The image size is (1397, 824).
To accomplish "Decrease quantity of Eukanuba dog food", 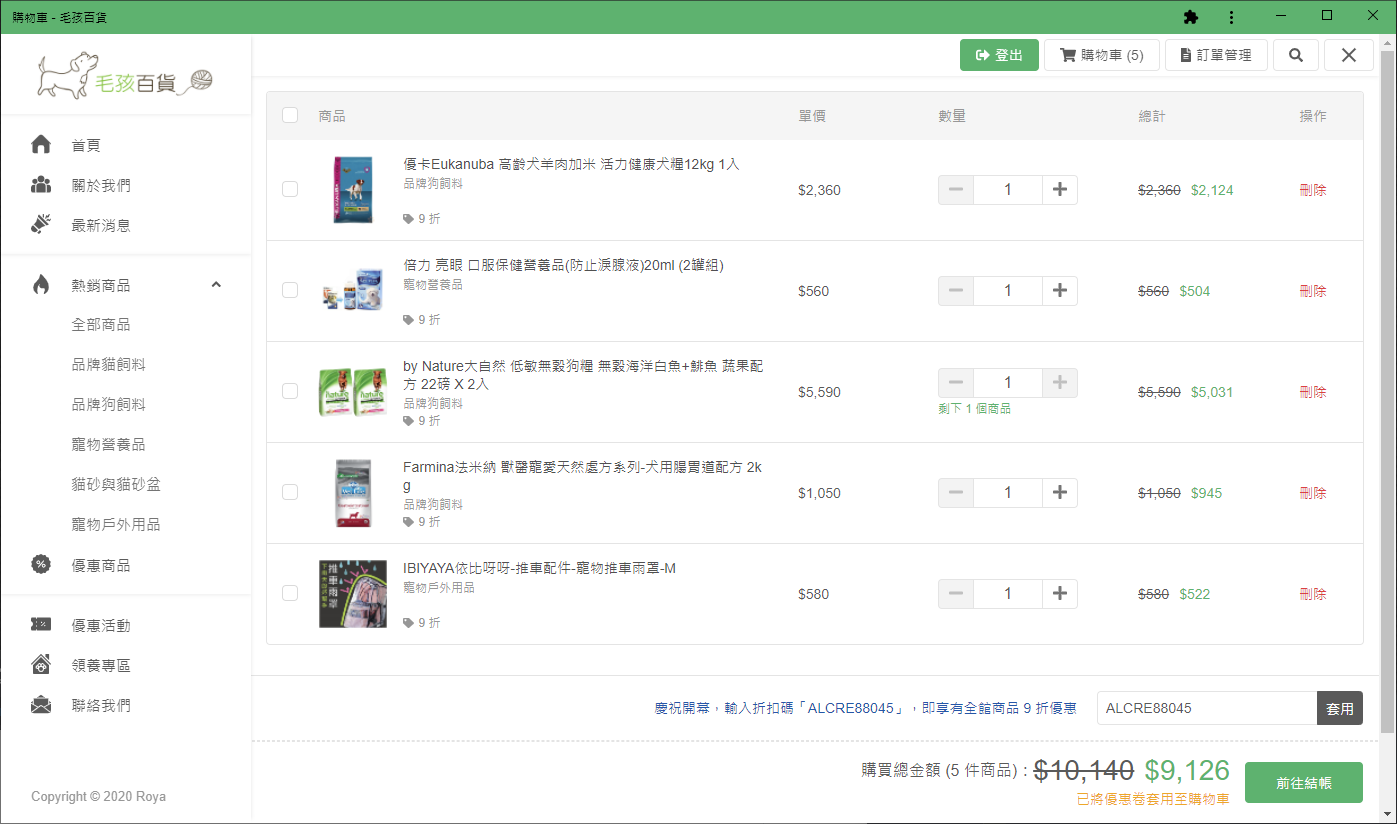I will tap(956, 190).
